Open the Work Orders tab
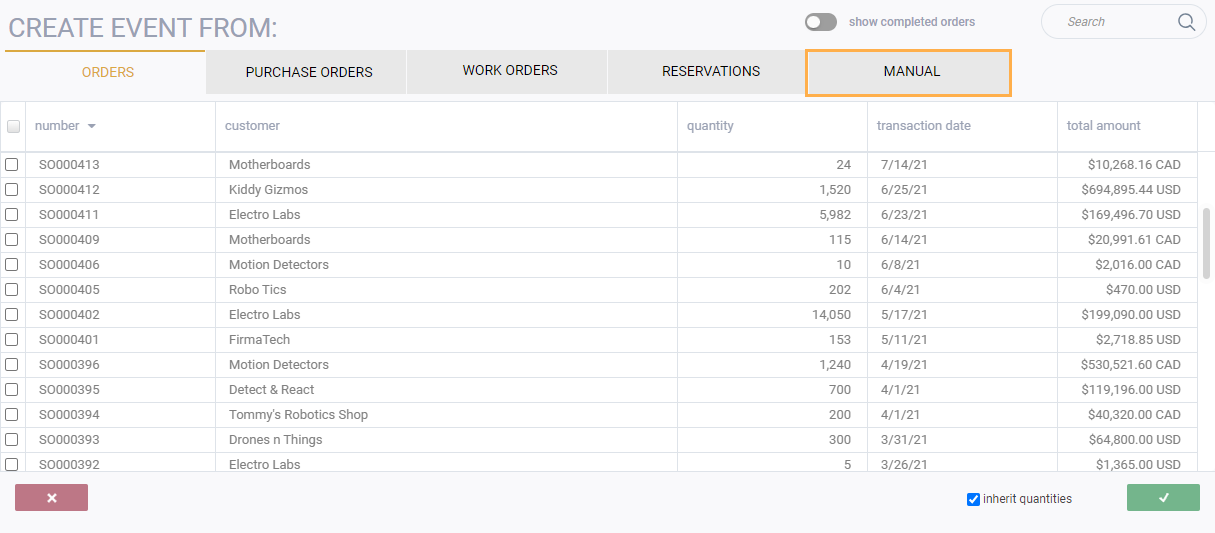 pyautogui.click(x=510, y=71)
